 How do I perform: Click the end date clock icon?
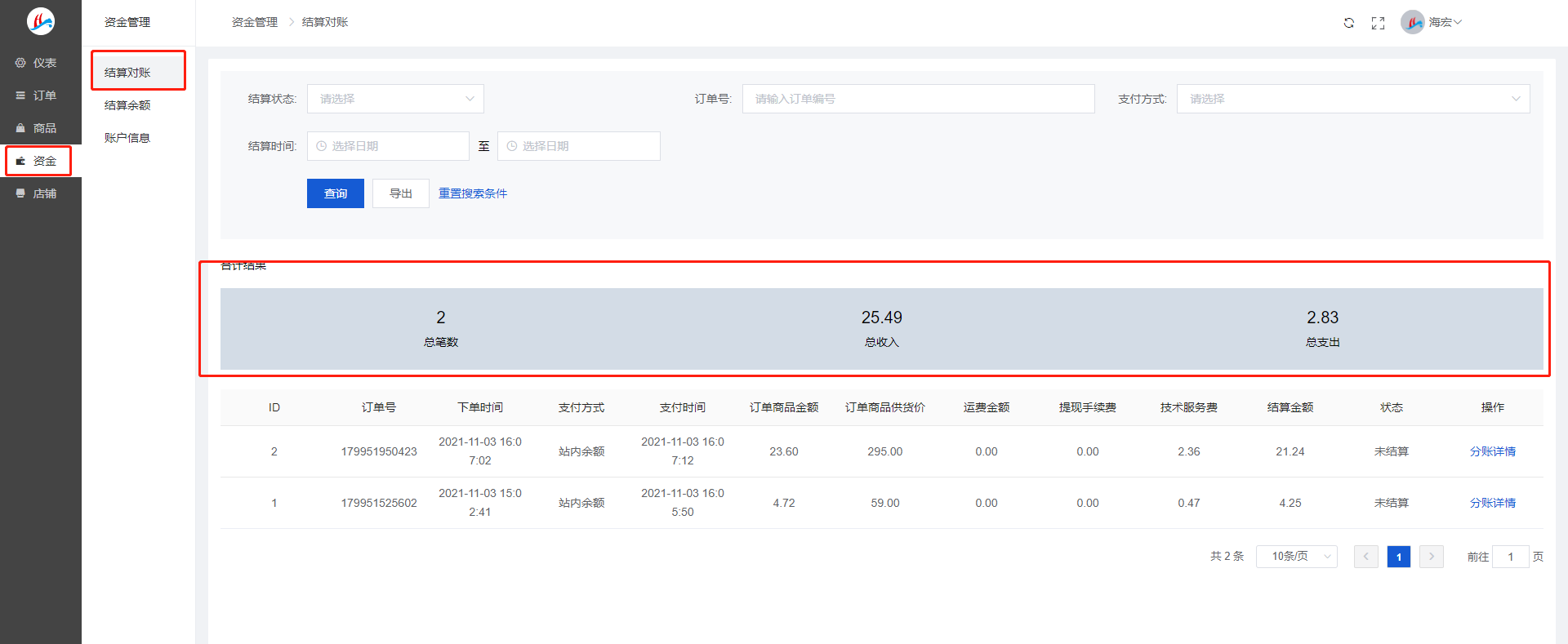(x=512, y=146)
